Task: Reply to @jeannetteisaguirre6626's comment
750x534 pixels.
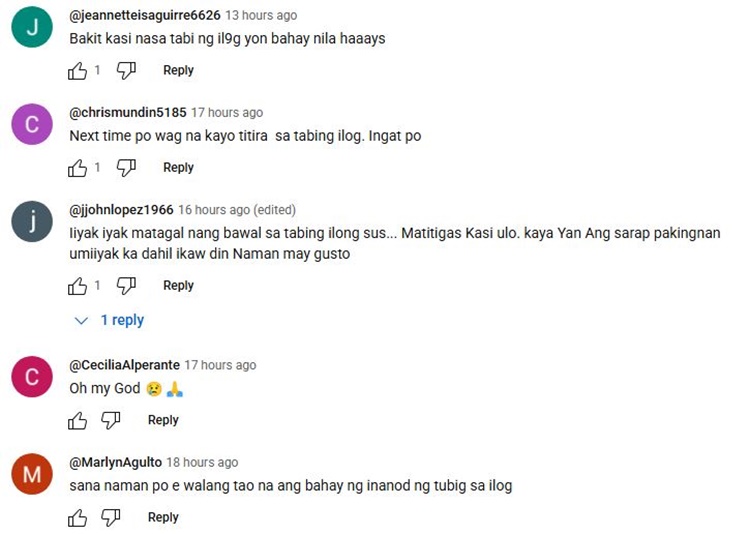Action: click(178, 70)
